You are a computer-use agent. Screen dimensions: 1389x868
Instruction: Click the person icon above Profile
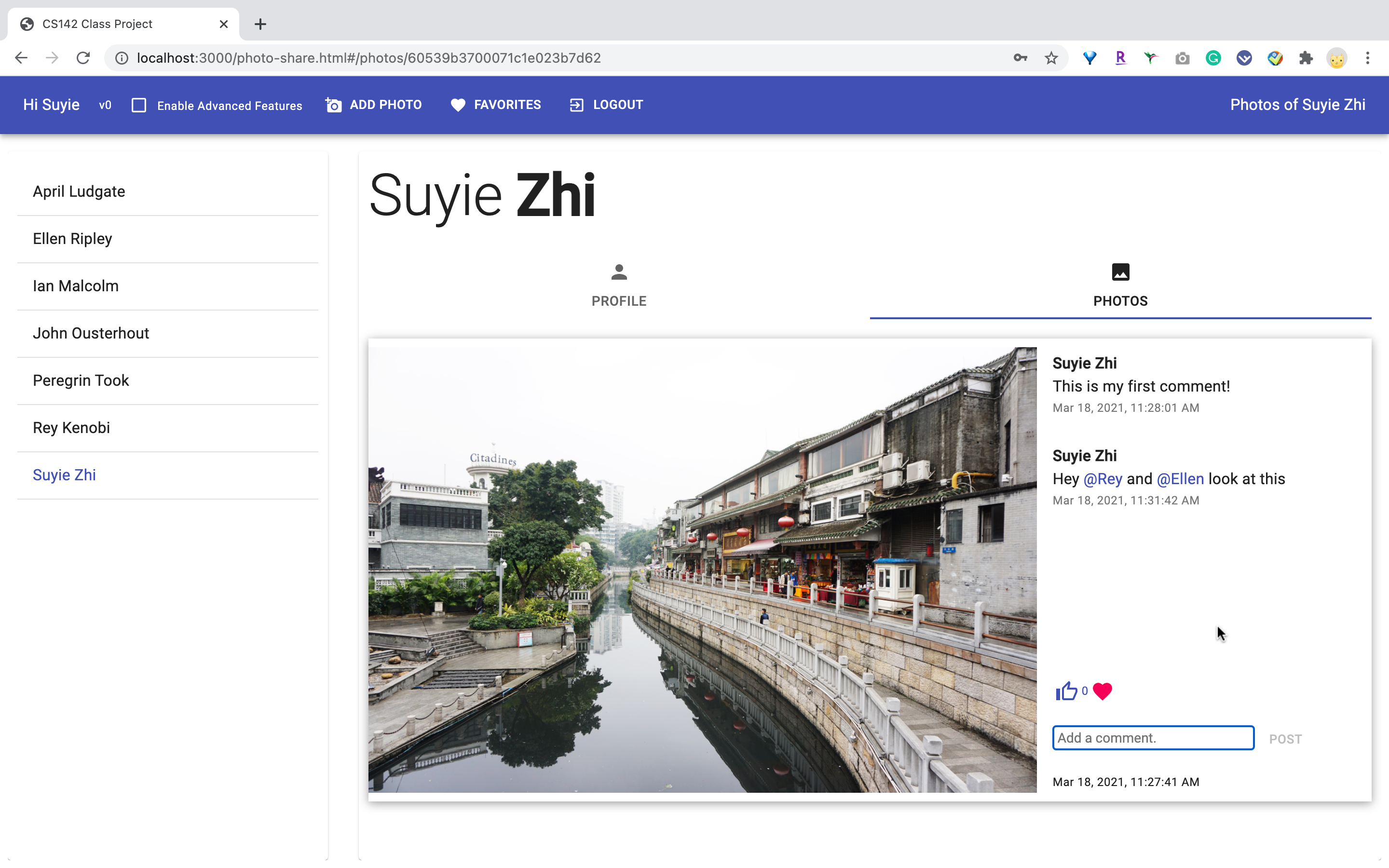(619, 272)
